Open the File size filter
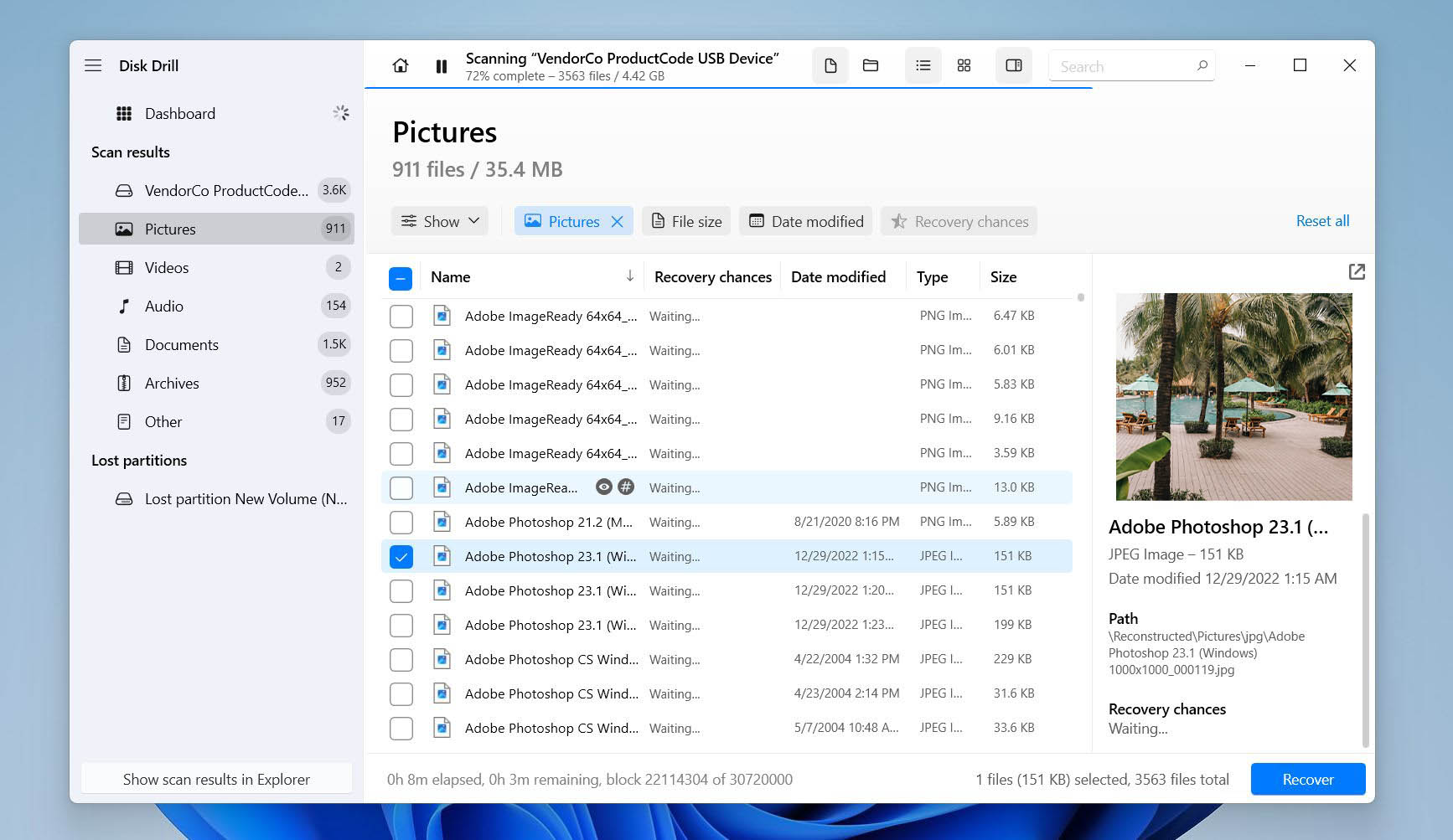The image size is (1453, 840). tap(686, 221)
